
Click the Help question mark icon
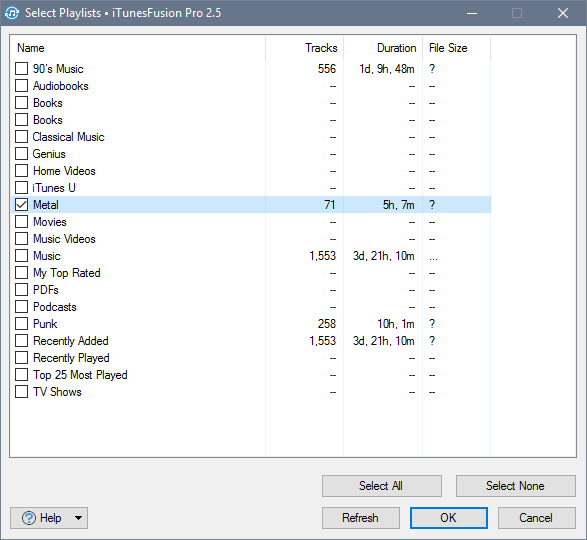[29, 518]
